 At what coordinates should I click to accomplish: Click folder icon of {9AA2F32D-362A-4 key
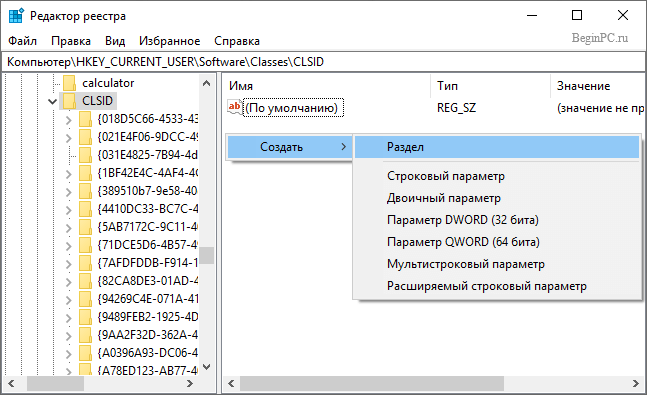click(85, 335)
